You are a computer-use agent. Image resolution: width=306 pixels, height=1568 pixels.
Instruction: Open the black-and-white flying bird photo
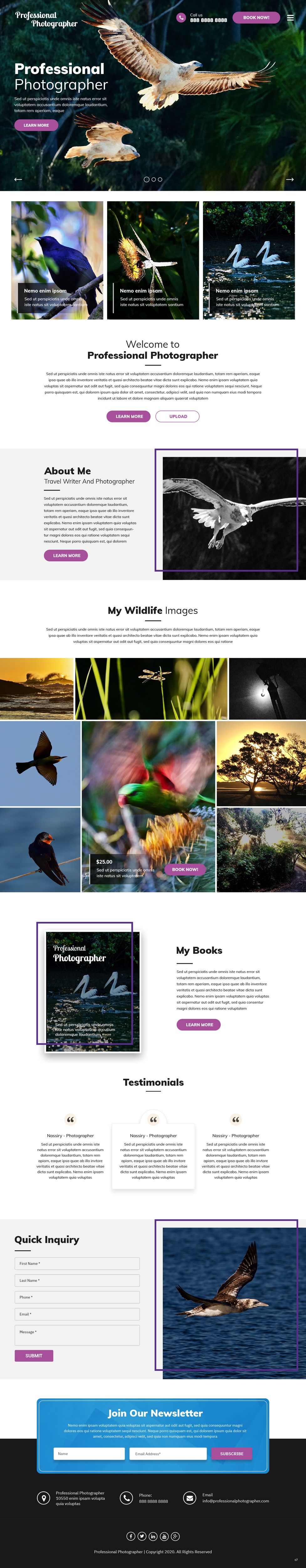coord(234,519)
